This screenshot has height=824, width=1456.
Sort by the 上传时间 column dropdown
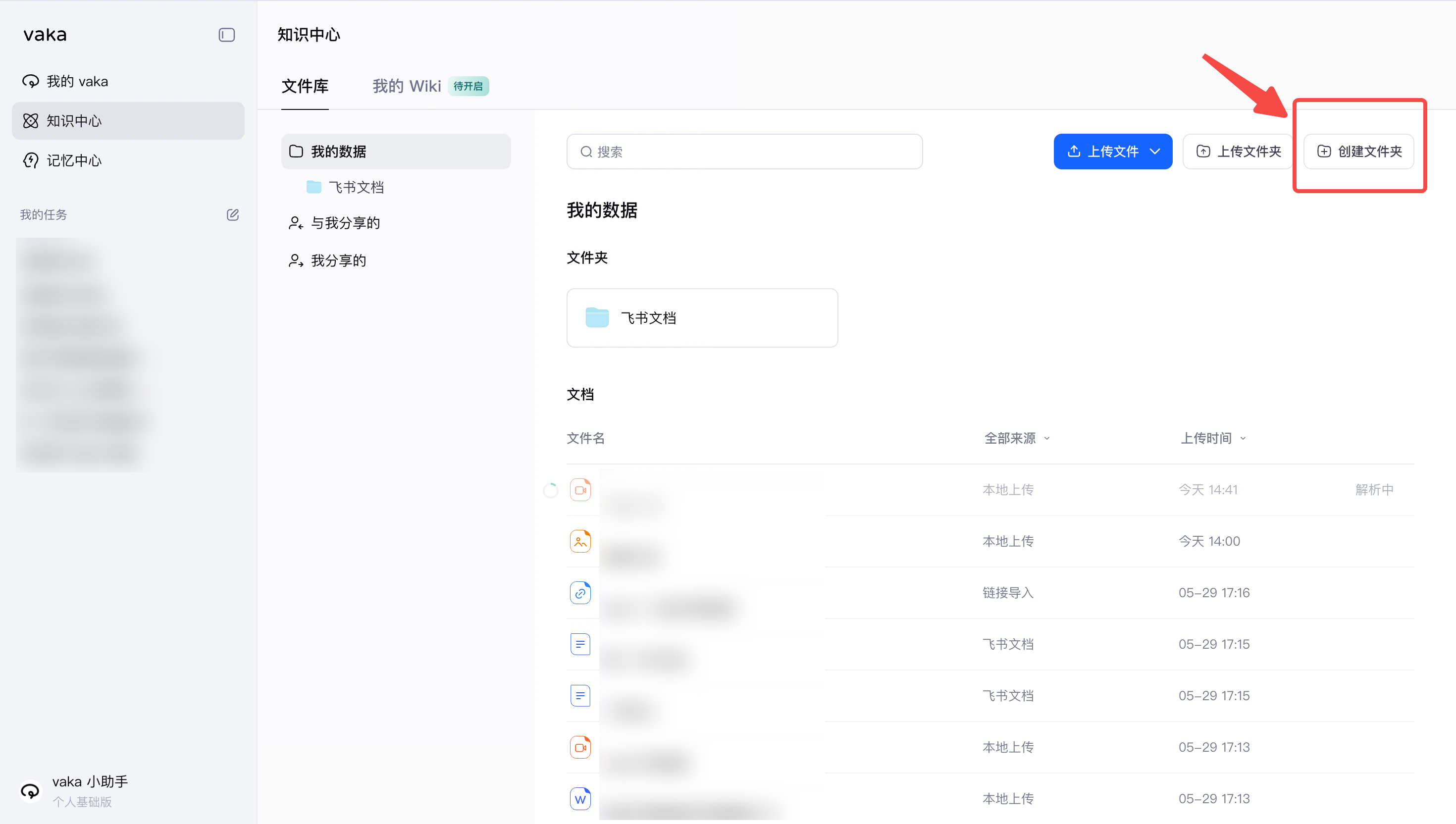[x=1213, y=438]
